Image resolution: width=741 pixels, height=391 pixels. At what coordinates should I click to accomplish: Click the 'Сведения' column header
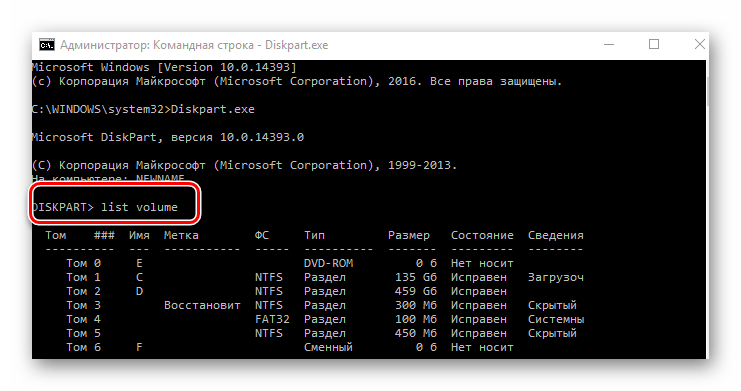[x=556, y=235]
